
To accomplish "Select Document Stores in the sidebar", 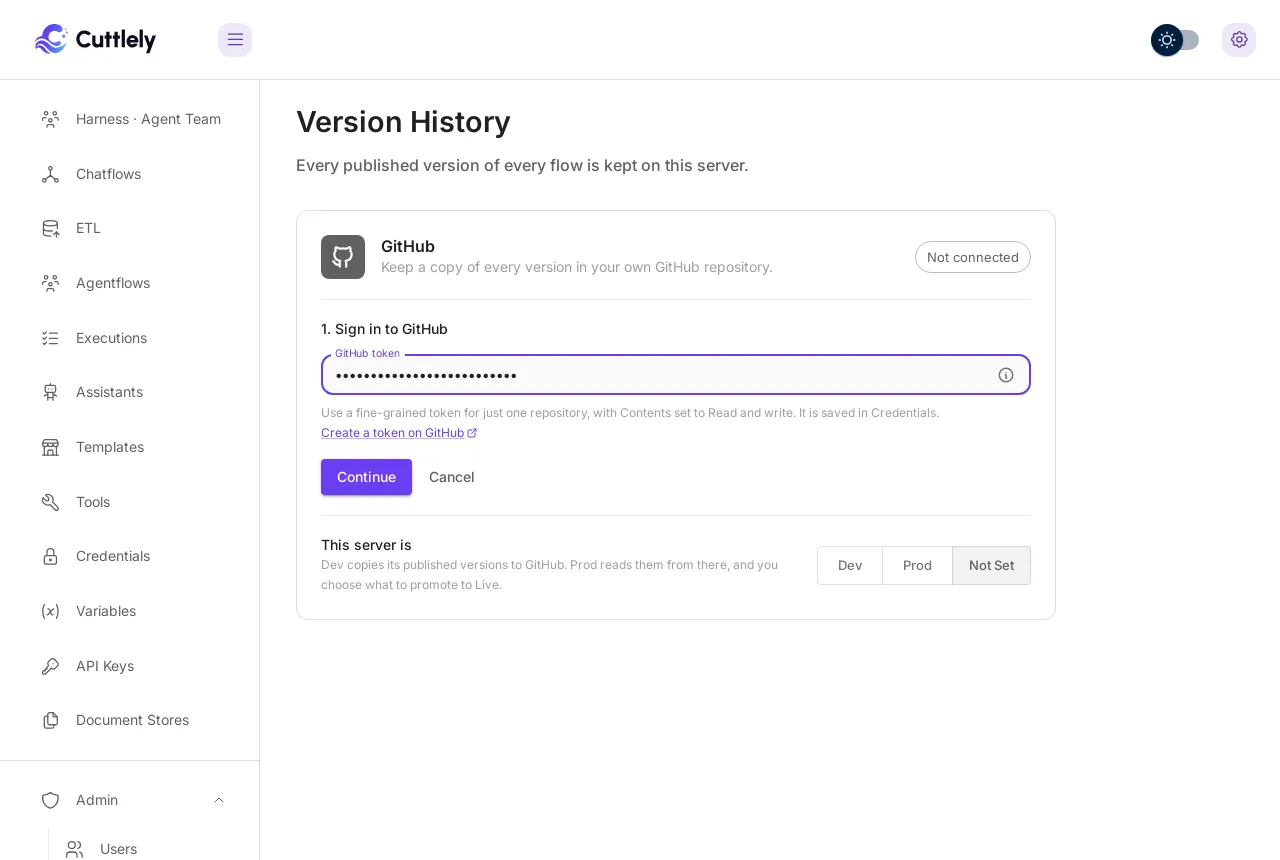I will click(x=130, y=720).
